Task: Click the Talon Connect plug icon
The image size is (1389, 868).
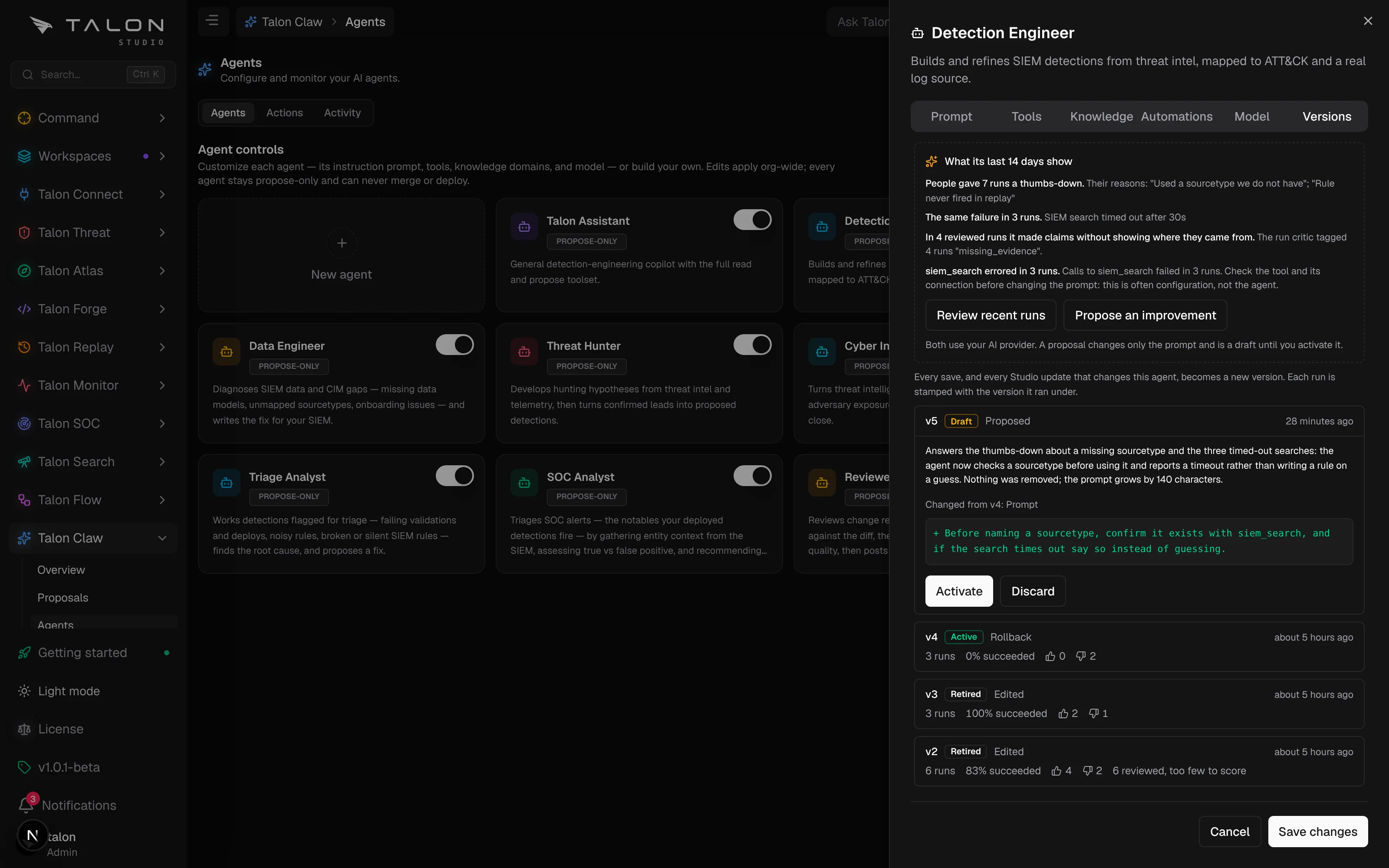Action: [x=24, y=194]
